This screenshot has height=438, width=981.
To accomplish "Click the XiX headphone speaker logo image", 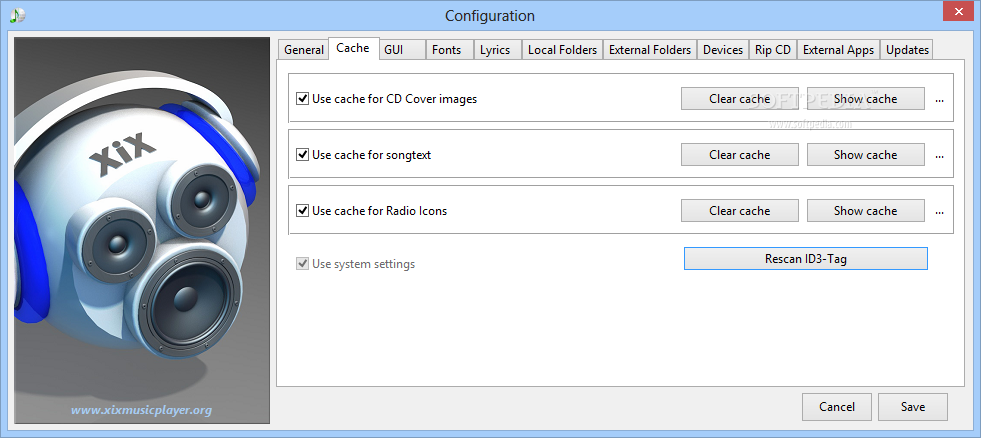I will click(x=142, y=230).
